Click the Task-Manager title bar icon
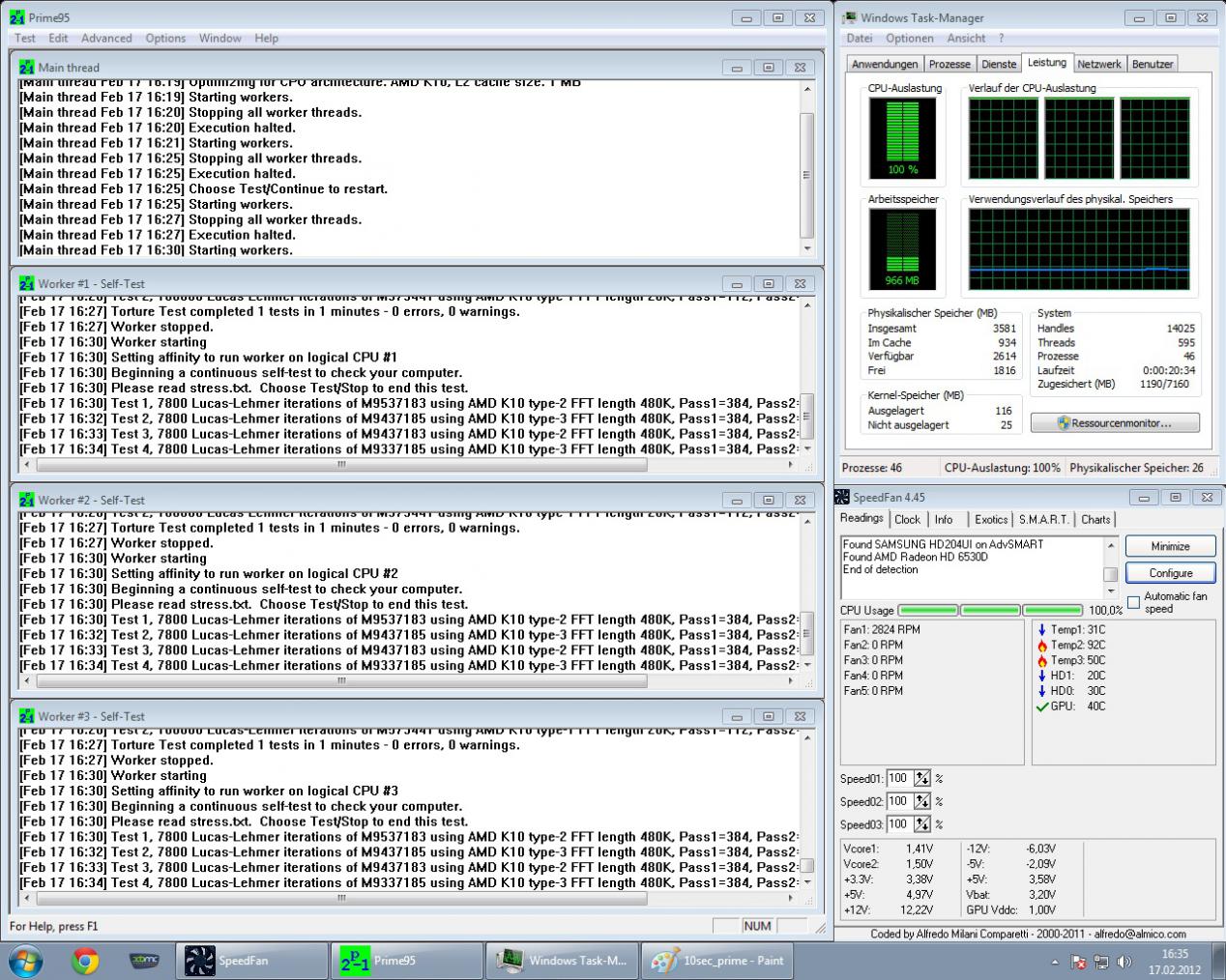1226x980 pixels. pyautogui.click(x=849, y=17)
